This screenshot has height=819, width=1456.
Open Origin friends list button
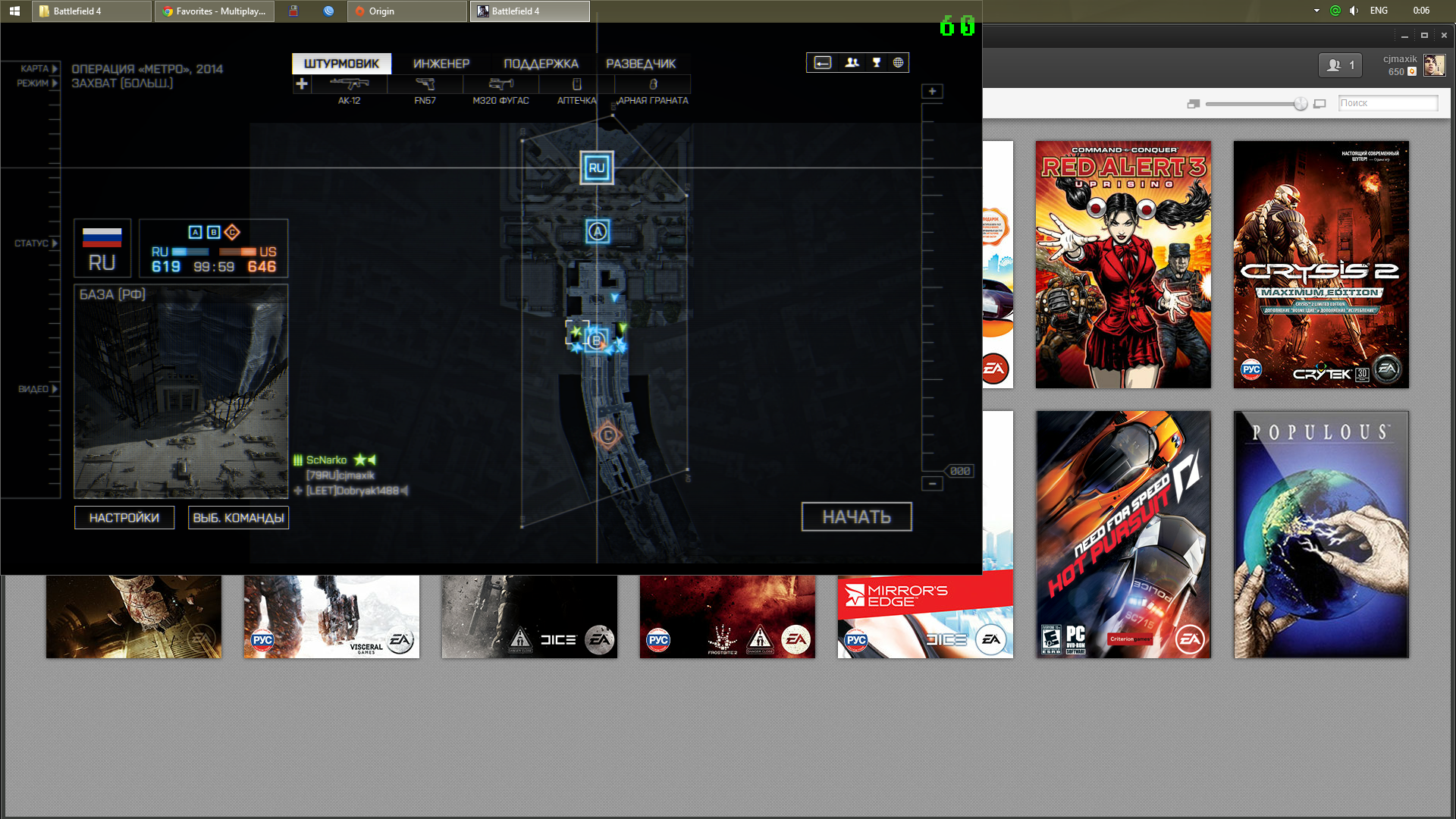[1341, 65]
